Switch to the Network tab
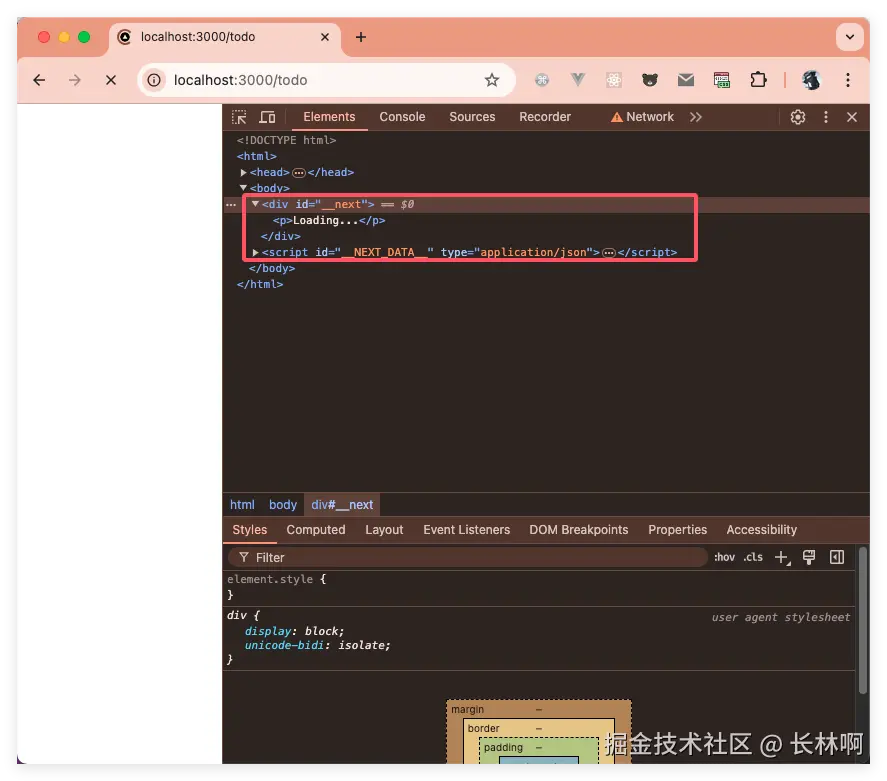 [643, 117]
